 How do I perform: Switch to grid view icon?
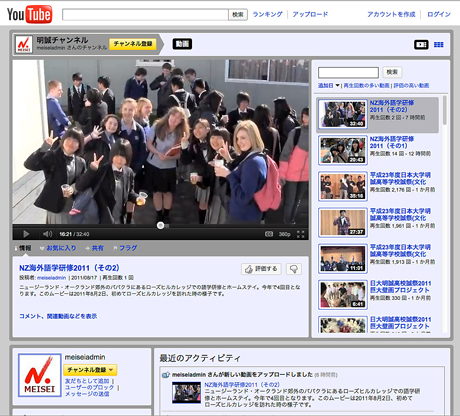click(439, 44)
